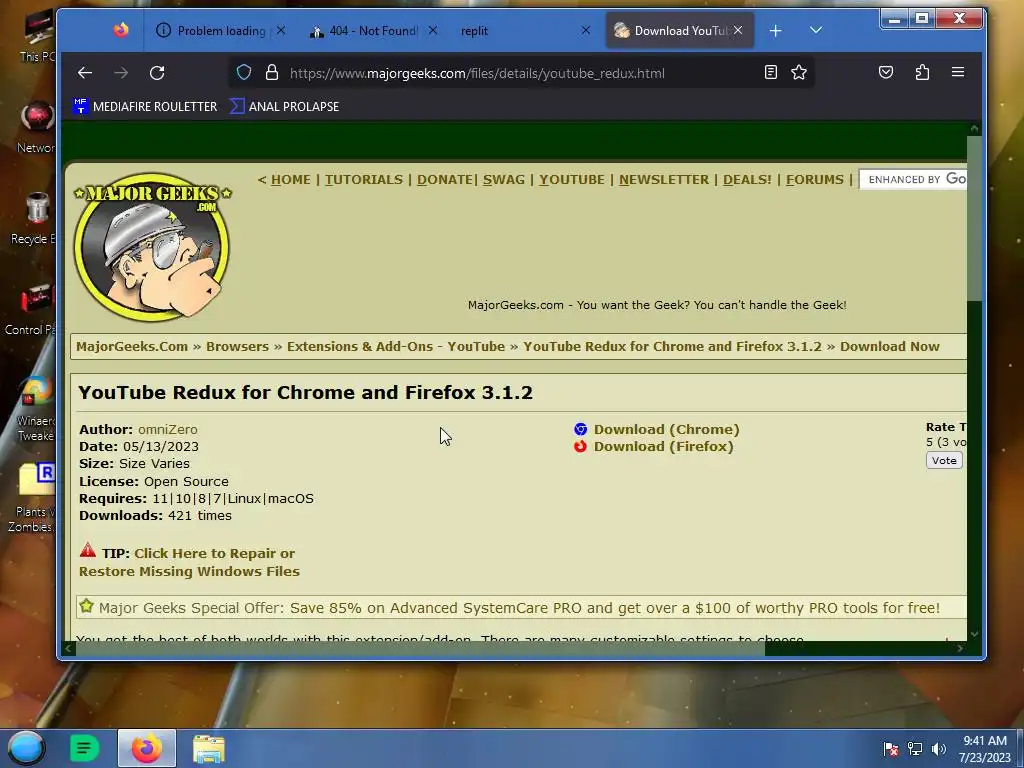Click the MajorGeeks logo image

click(x=152, y=247)
